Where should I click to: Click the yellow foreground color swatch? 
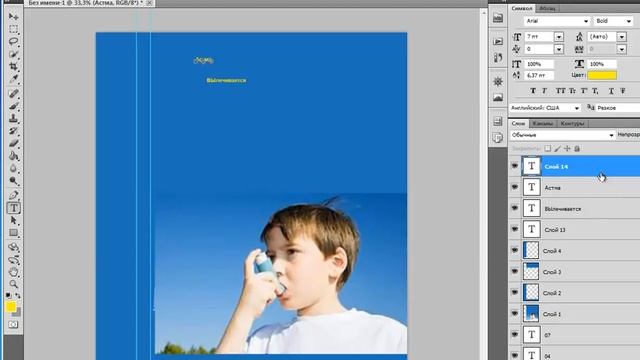pyautogui.click(x=11, y=307)
